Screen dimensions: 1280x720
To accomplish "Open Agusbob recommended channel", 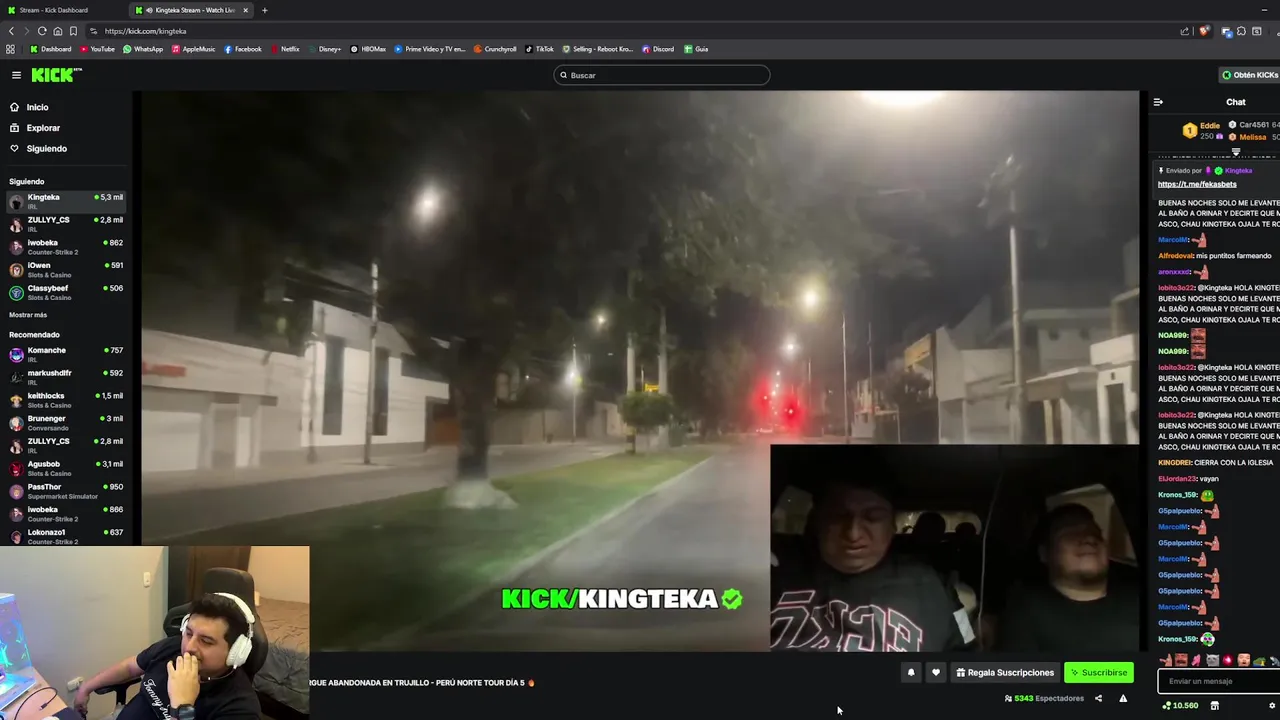I will (x=66, y=468).
